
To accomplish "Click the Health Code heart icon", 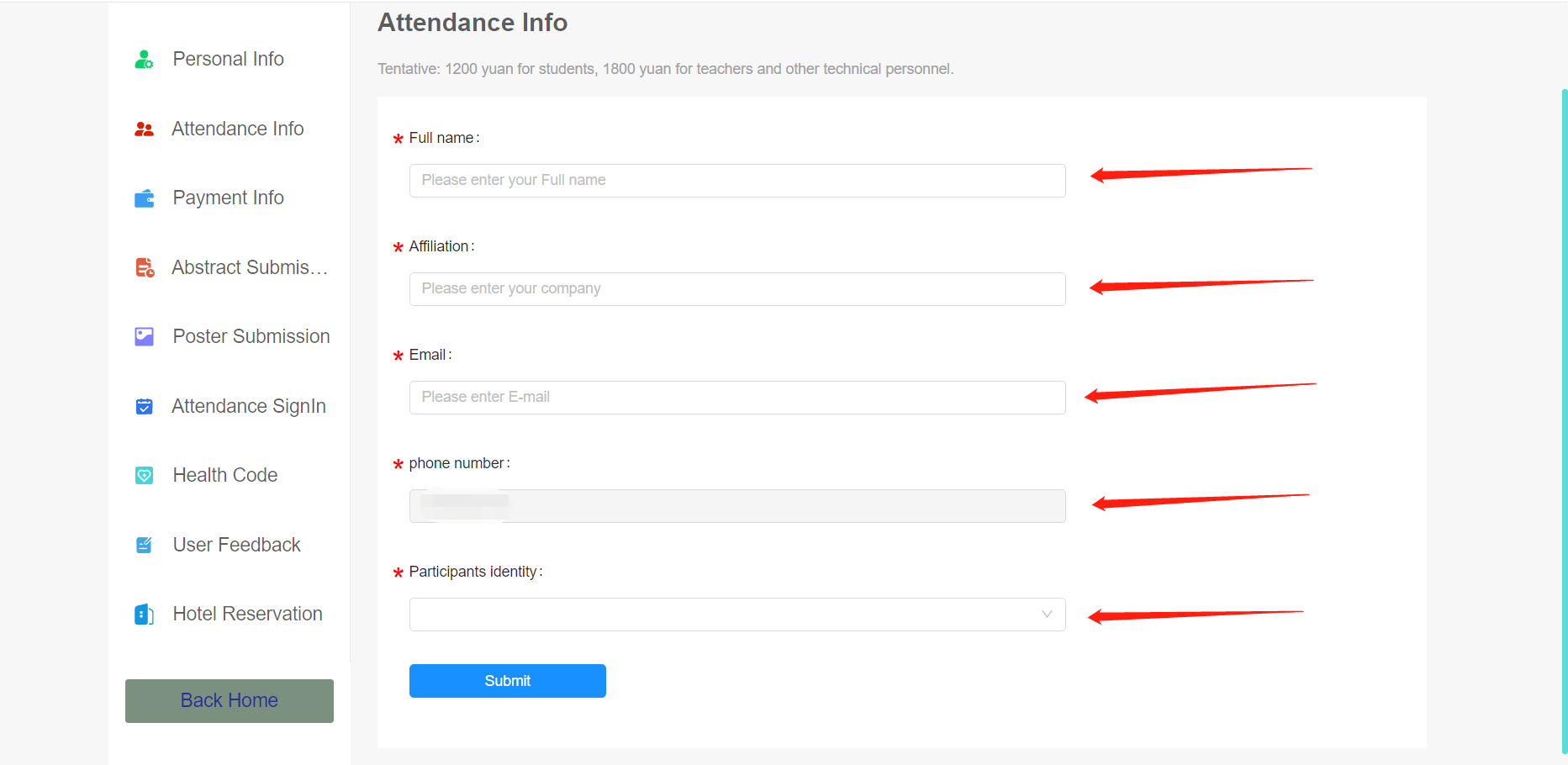I will (144, 476).
